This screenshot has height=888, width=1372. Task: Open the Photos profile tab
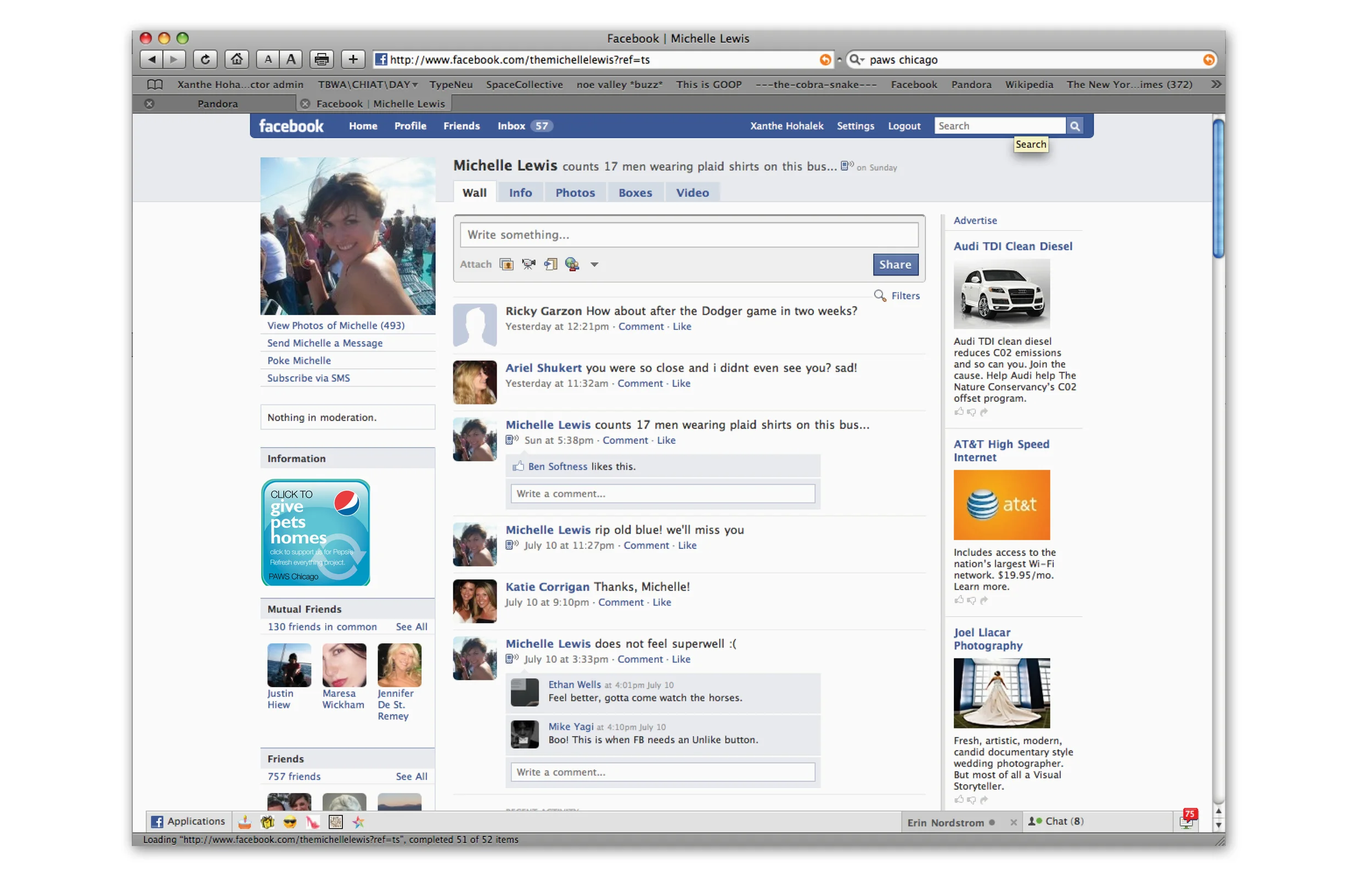pyautogui.click(x=575, y=193)
